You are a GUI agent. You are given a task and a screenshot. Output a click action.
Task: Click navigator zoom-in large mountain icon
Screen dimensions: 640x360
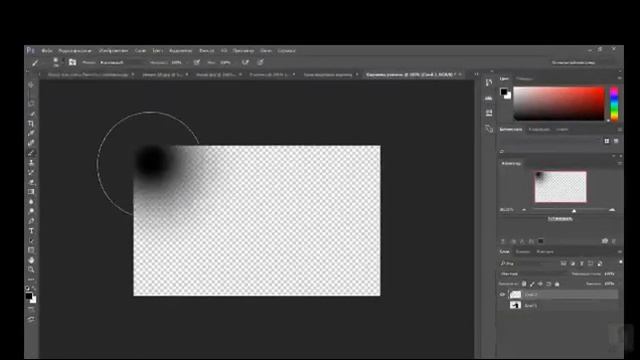point(611,210)
